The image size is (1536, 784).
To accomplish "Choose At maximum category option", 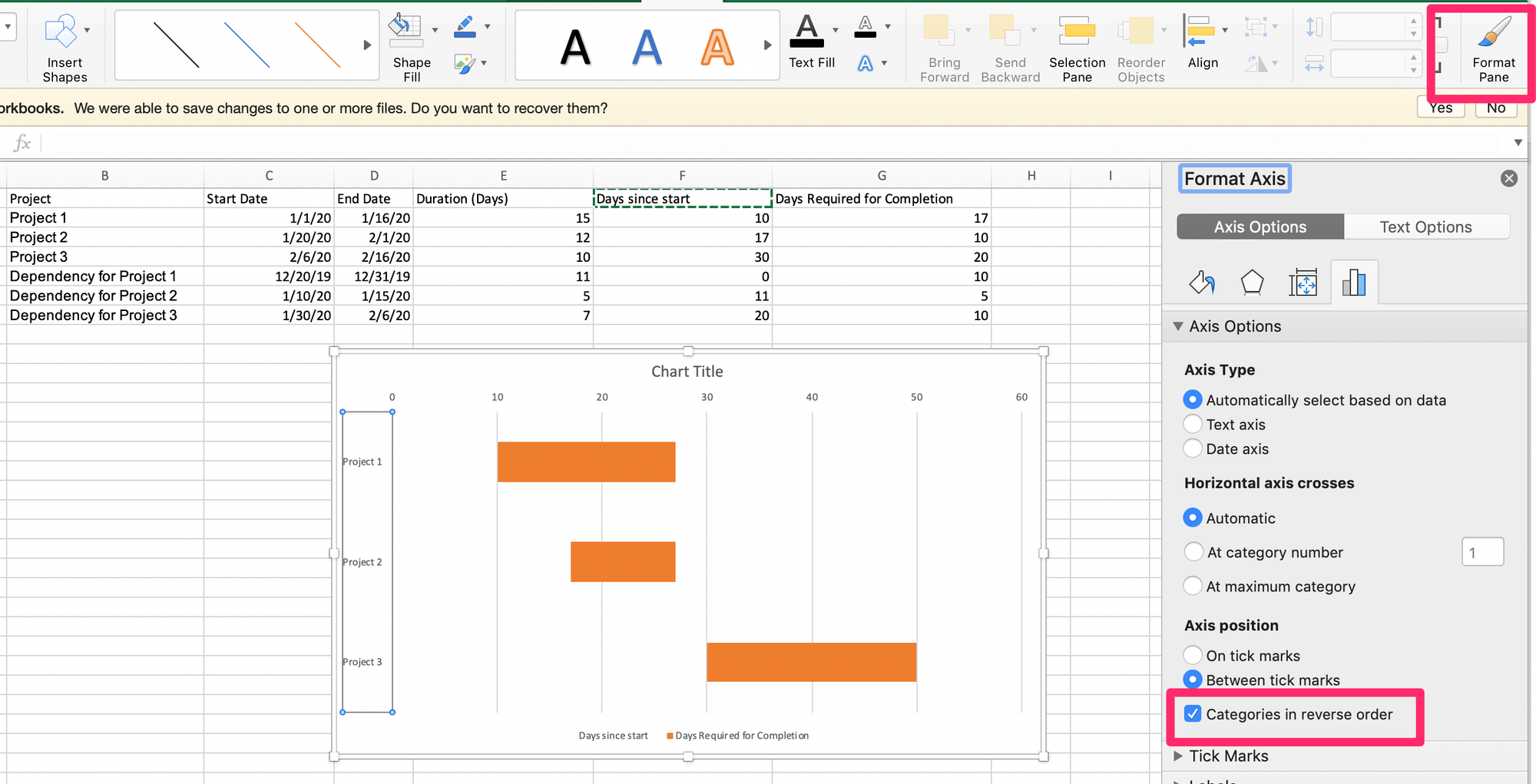I will 1193,587.
